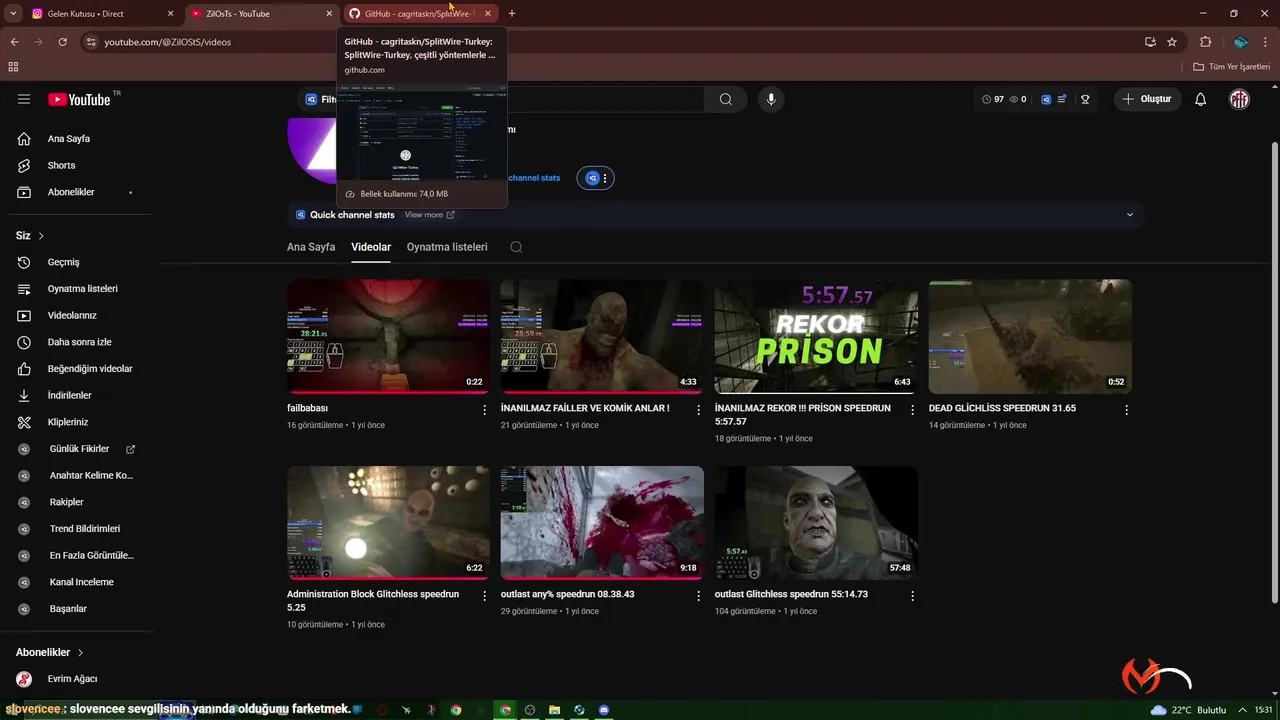Click the address bar URL field
The width and height of the screenshot is (1280, 720).
click(610, 42)
